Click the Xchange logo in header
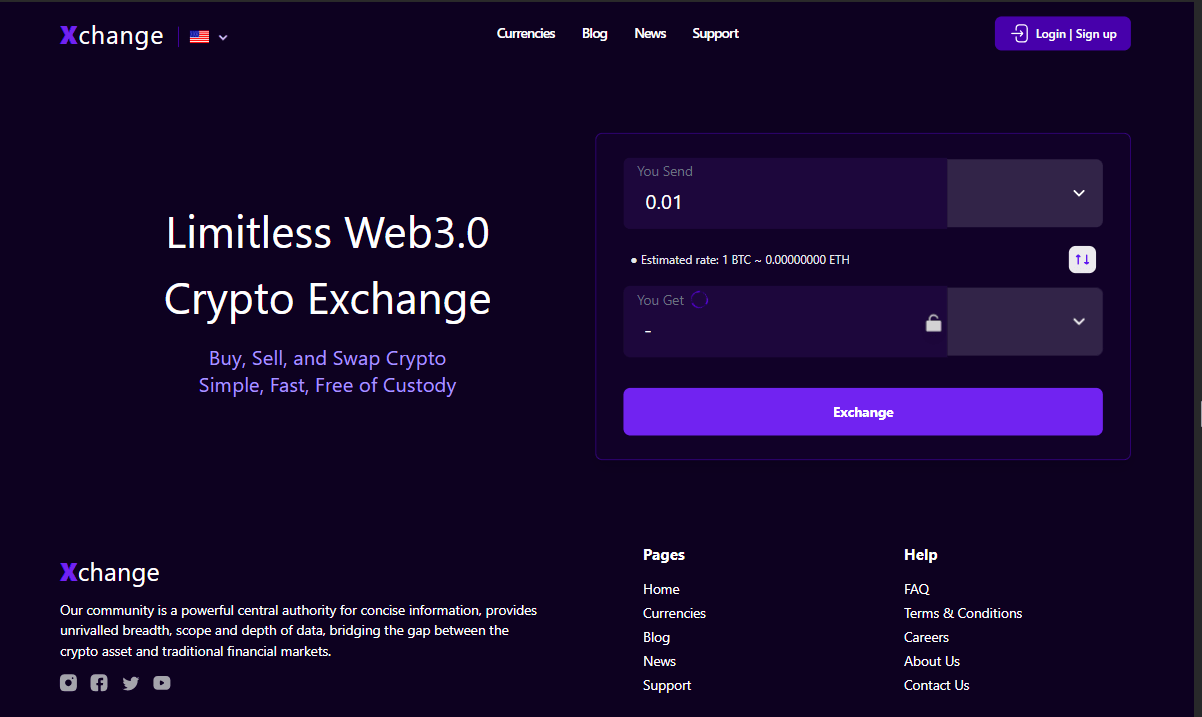This screenshot has height=717, width=1202. (111, 36)
